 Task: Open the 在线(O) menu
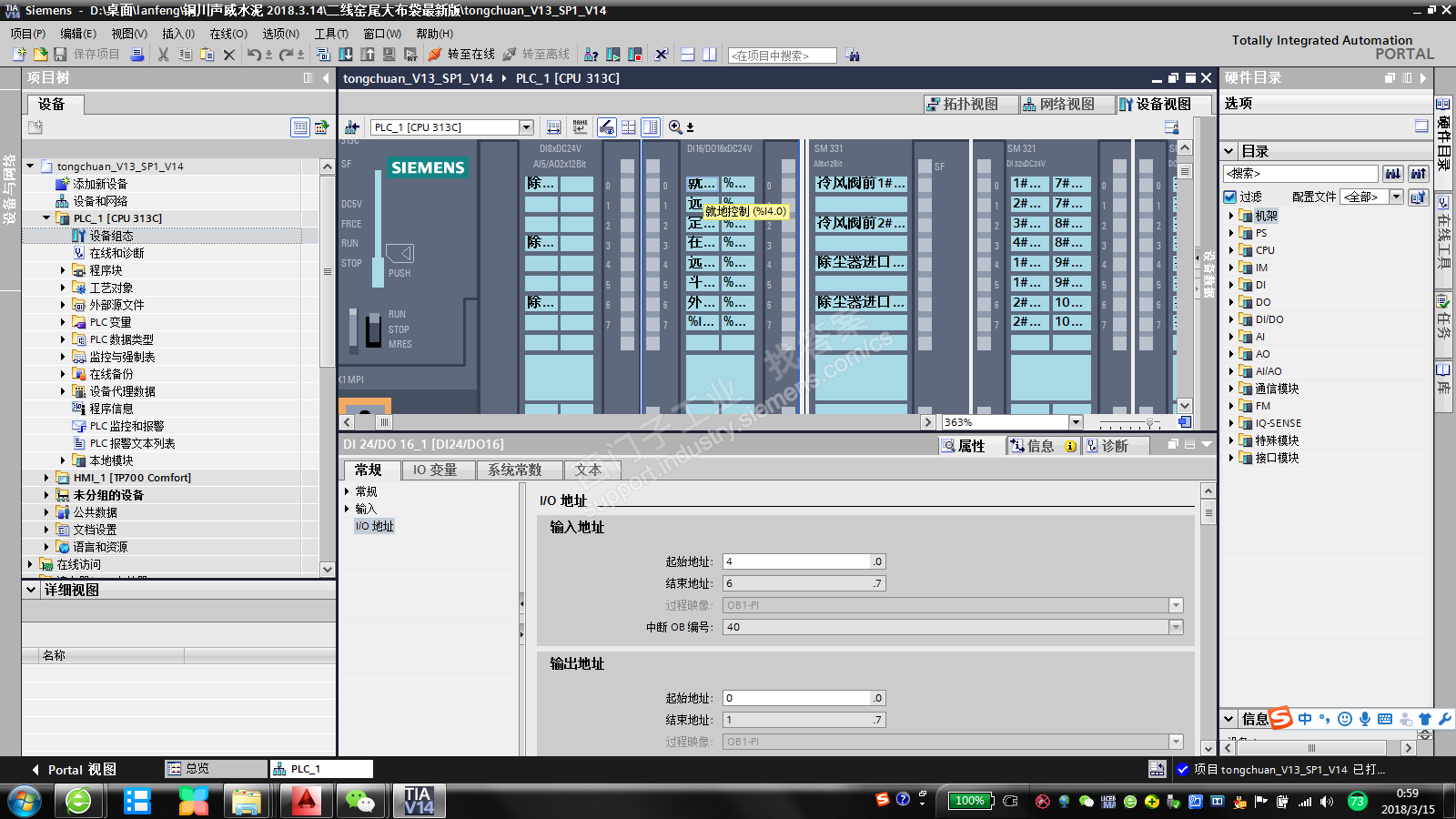(x=228, y=34)
